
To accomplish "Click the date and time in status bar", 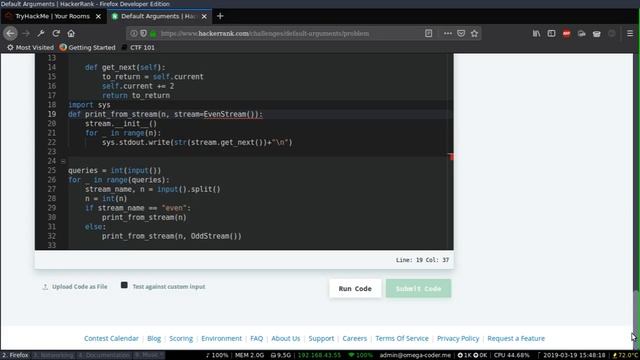I will tap(574, 355).
